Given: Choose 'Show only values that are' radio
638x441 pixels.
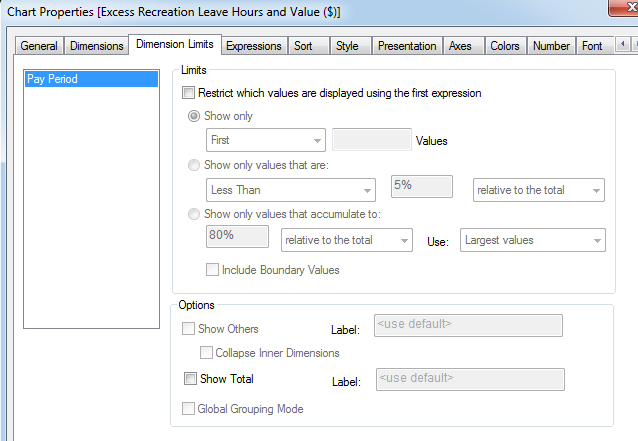Looking at the screenshot, I should click(196, 165).
